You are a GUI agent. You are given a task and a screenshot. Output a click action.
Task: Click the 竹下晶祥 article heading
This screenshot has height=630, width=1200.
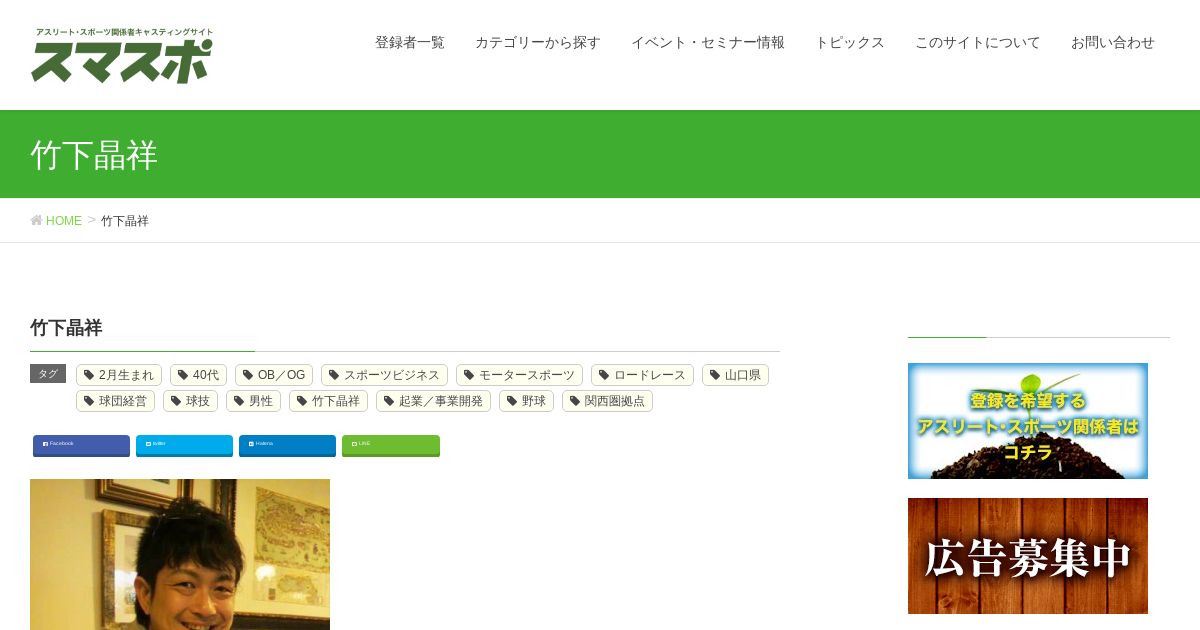click(x=66, y=328)
